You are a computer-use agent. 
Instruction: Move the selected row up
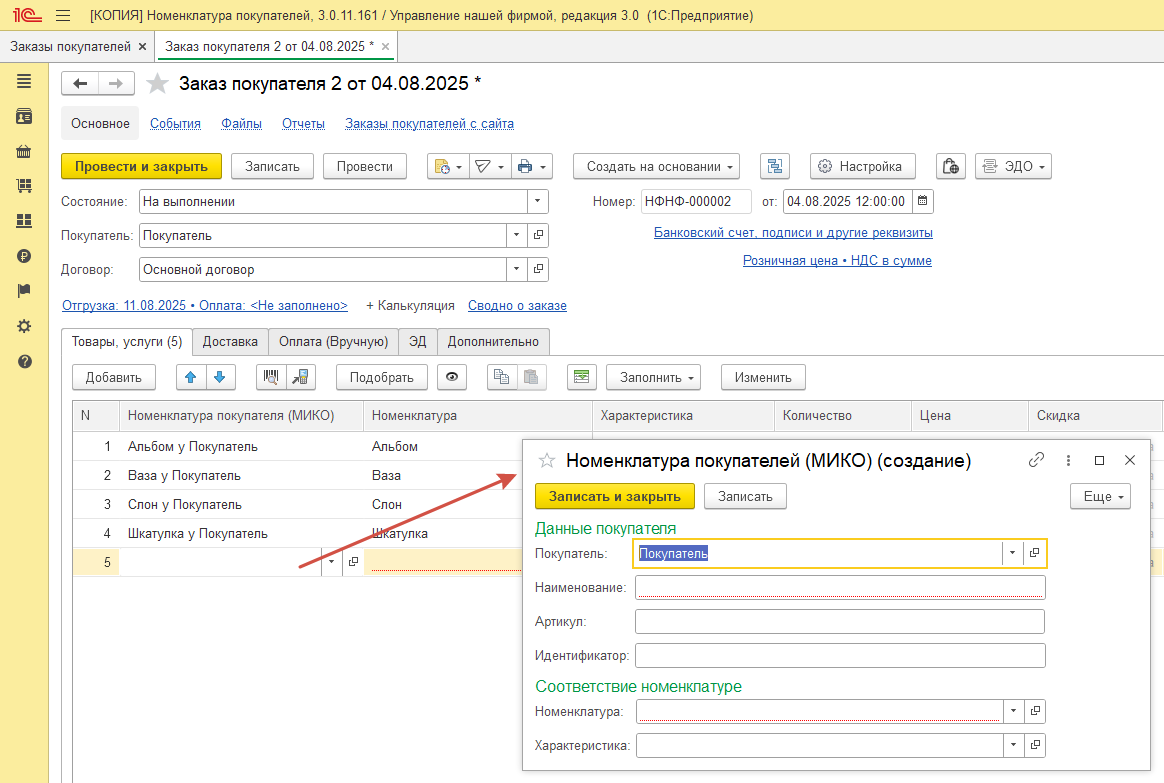click(x=191, y=377)
